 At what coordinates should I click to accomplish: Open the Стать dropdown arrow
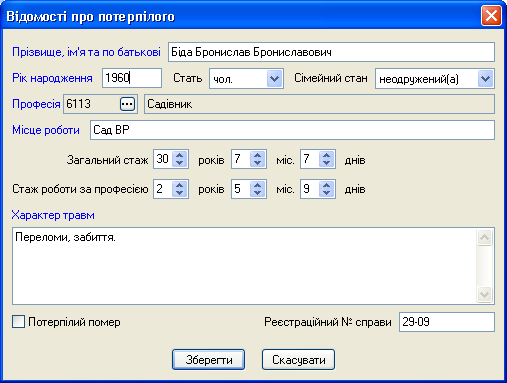point(274,79)
